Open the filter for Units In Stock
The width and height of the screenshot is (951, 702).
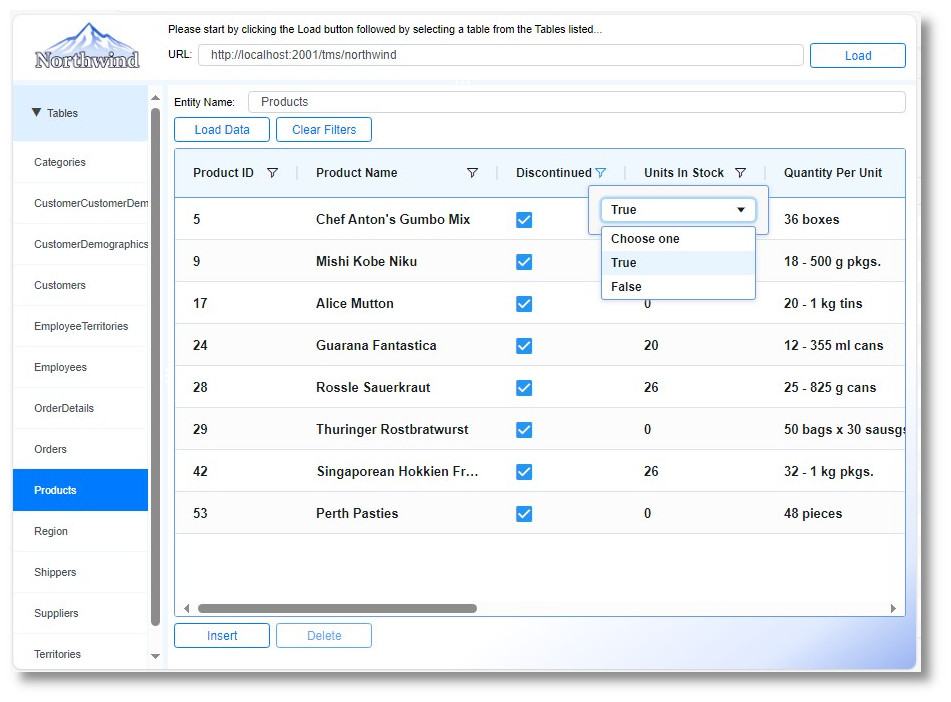click(741, 172)
